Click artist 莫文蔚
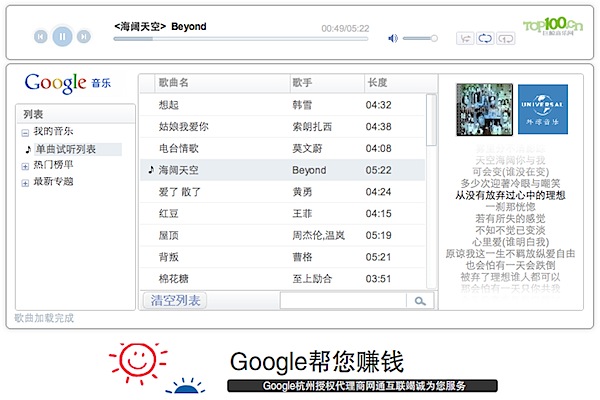Image resolution: width=600 pixels, height=400 pixels. 307,149
